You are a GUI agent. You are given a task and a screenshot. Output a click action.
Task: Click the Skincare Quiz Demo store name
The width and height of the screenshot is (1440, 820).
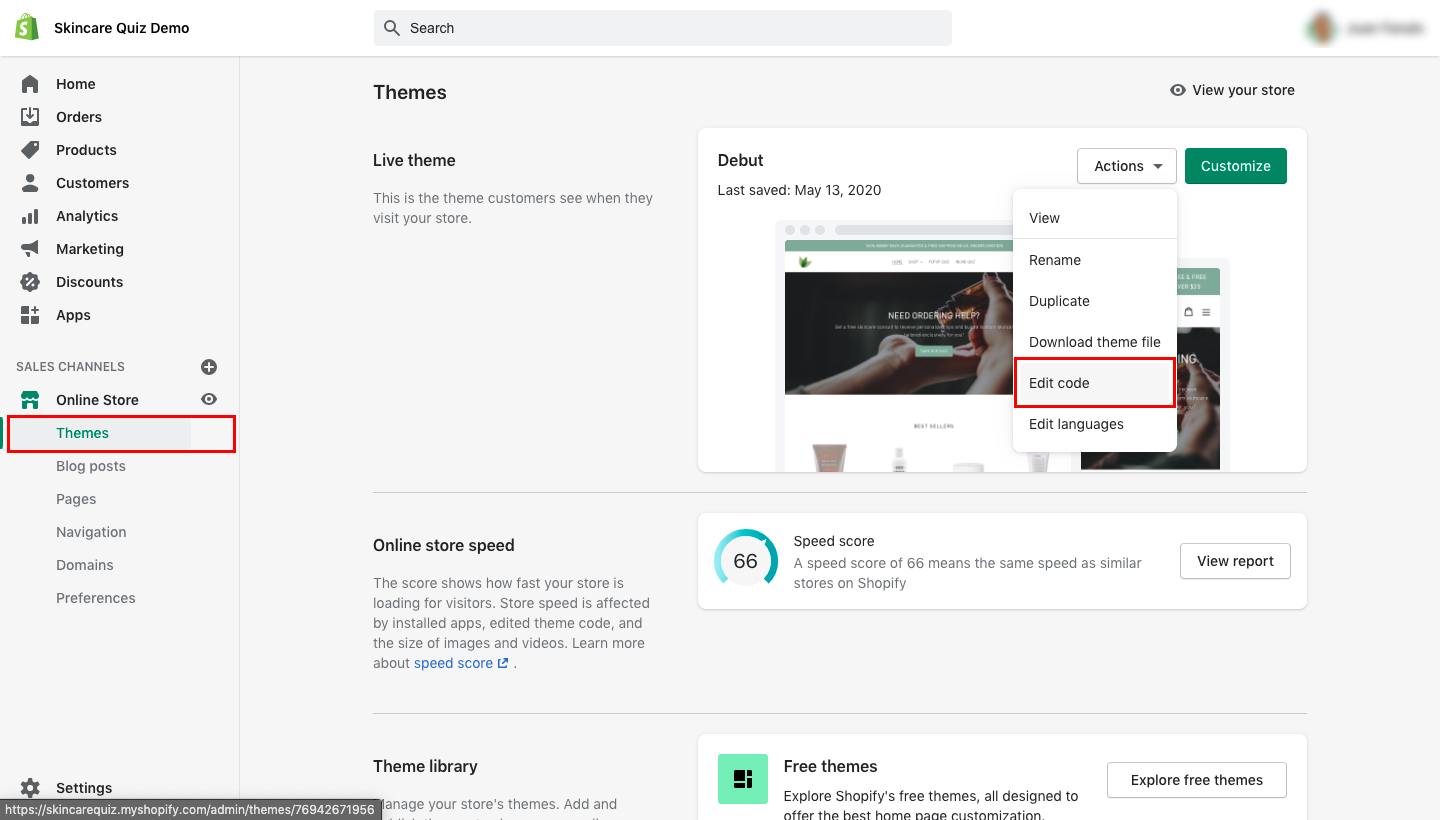point(122,28)
